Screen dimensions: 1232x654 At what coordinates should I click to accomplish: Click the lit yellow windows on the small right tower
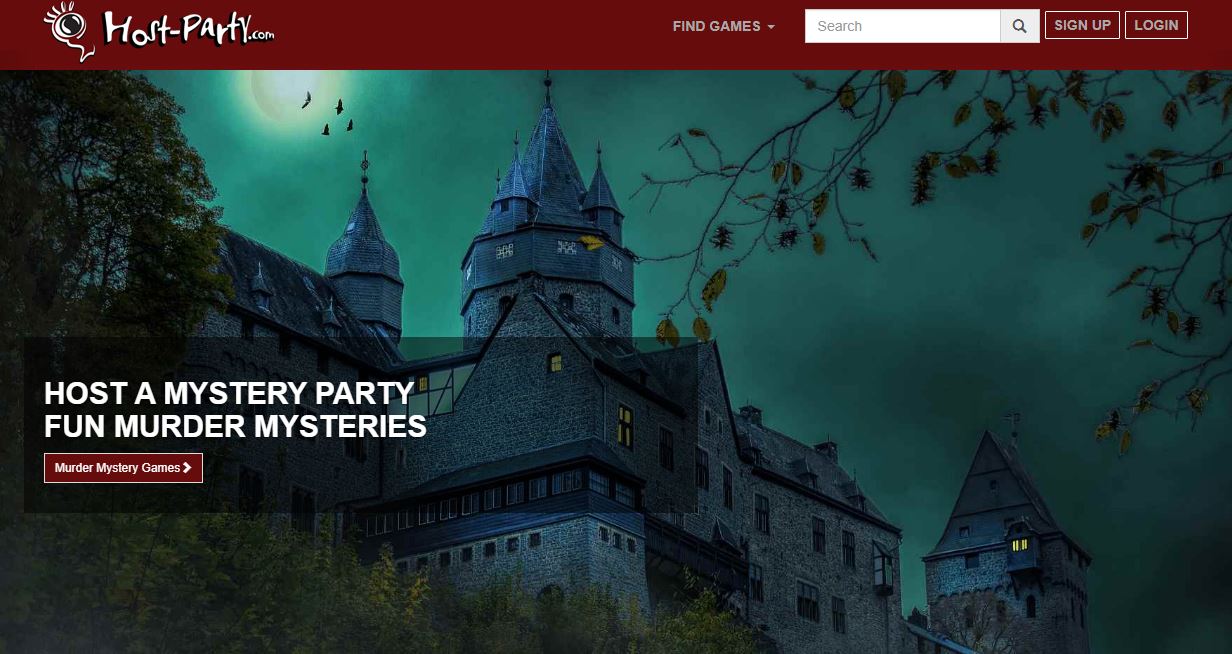click(1019, 544)
